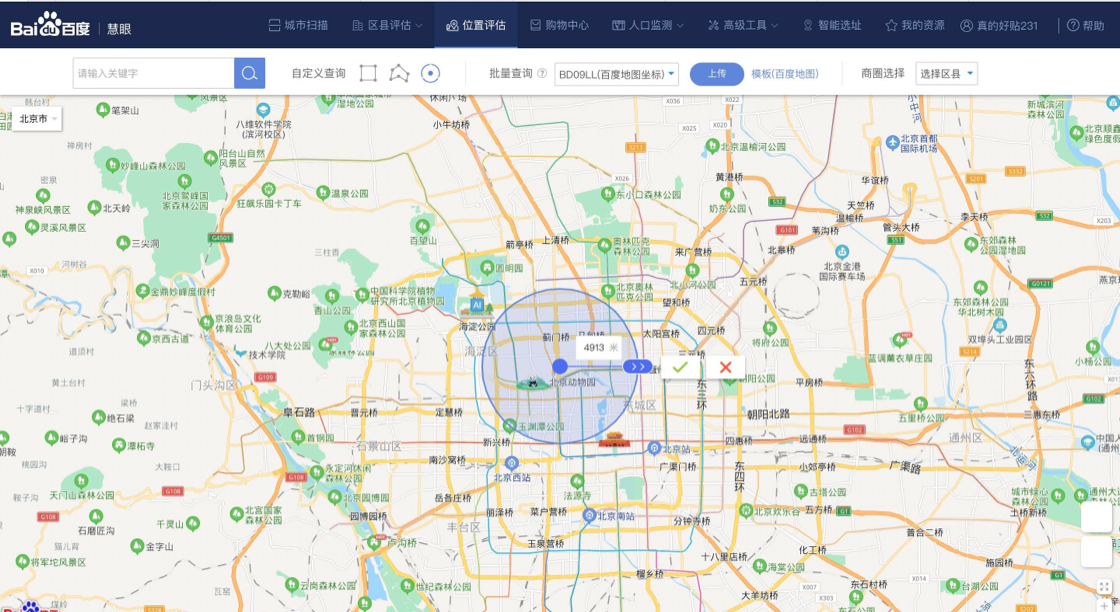Click the 北京金港国际赛车场 marker
This screenshot has height=612, width=1120.
(842, 252)
